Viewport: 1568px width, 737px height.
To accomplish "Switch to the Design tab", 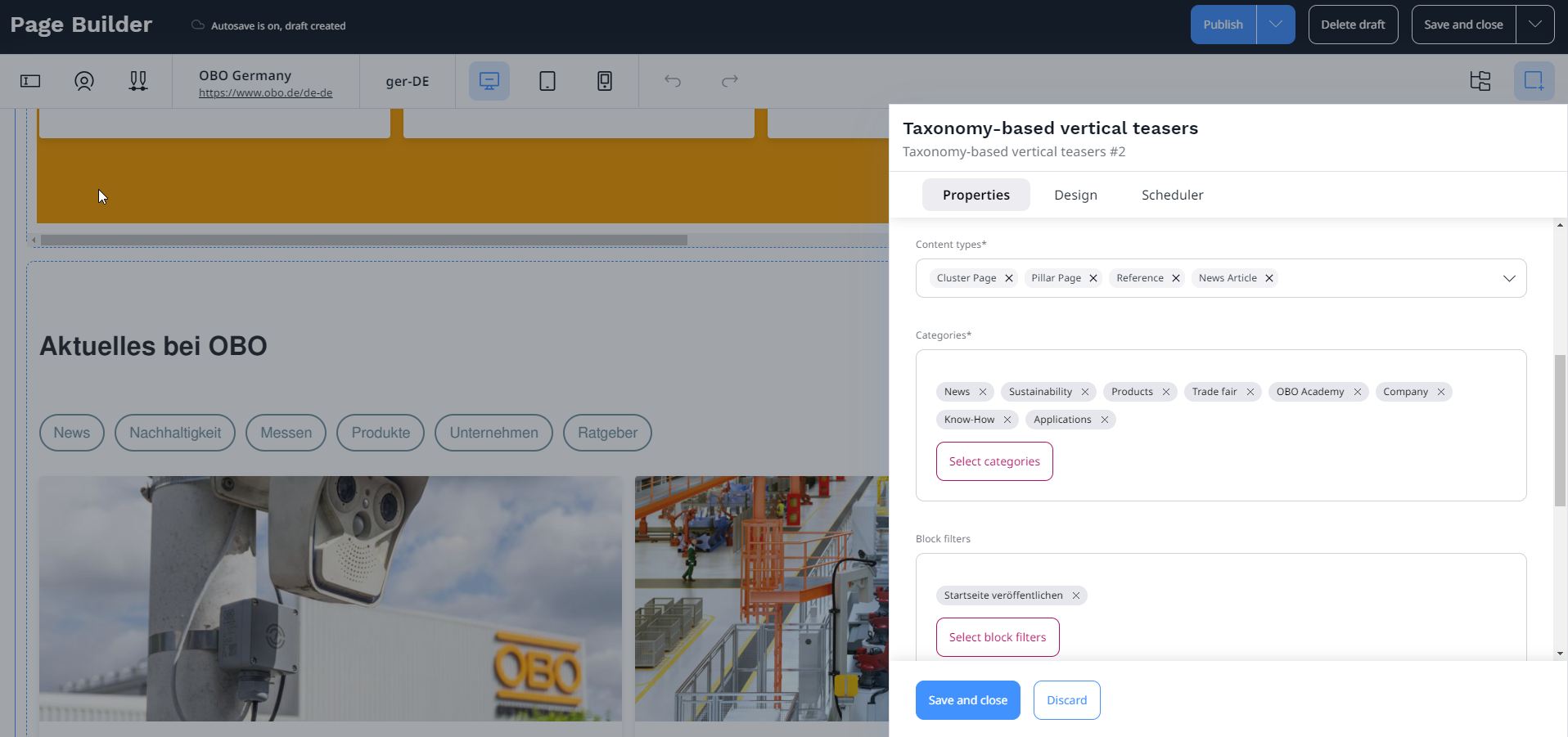I will 1075,195.
